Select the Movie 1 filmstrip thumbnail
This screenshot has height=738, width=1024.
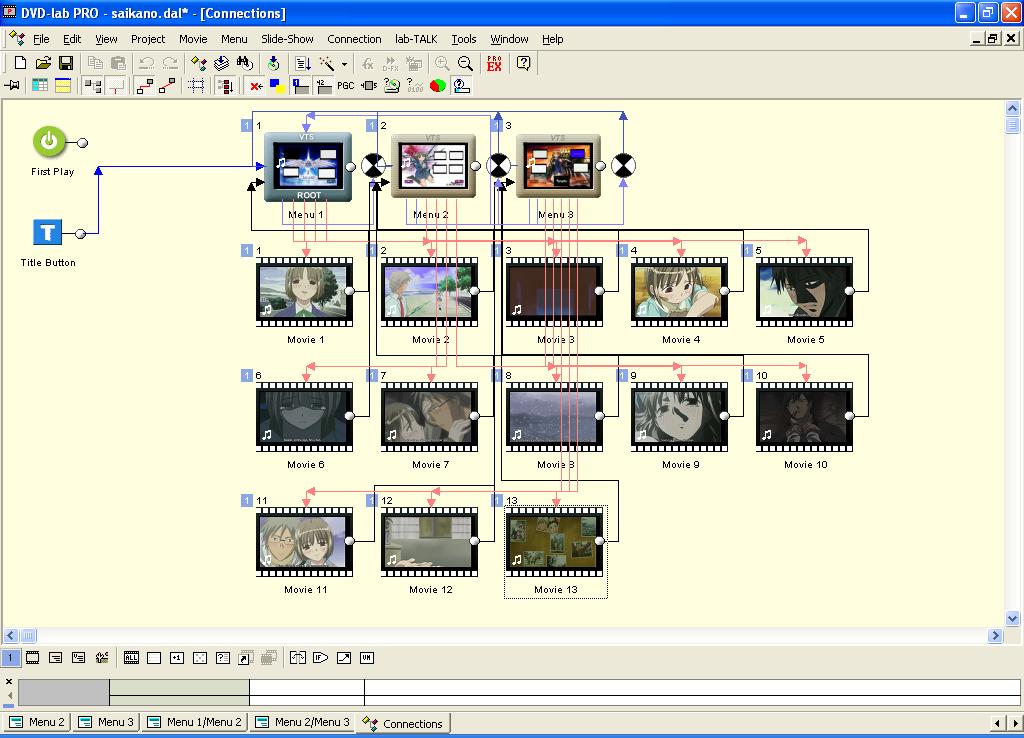click(x=304, y=292)
